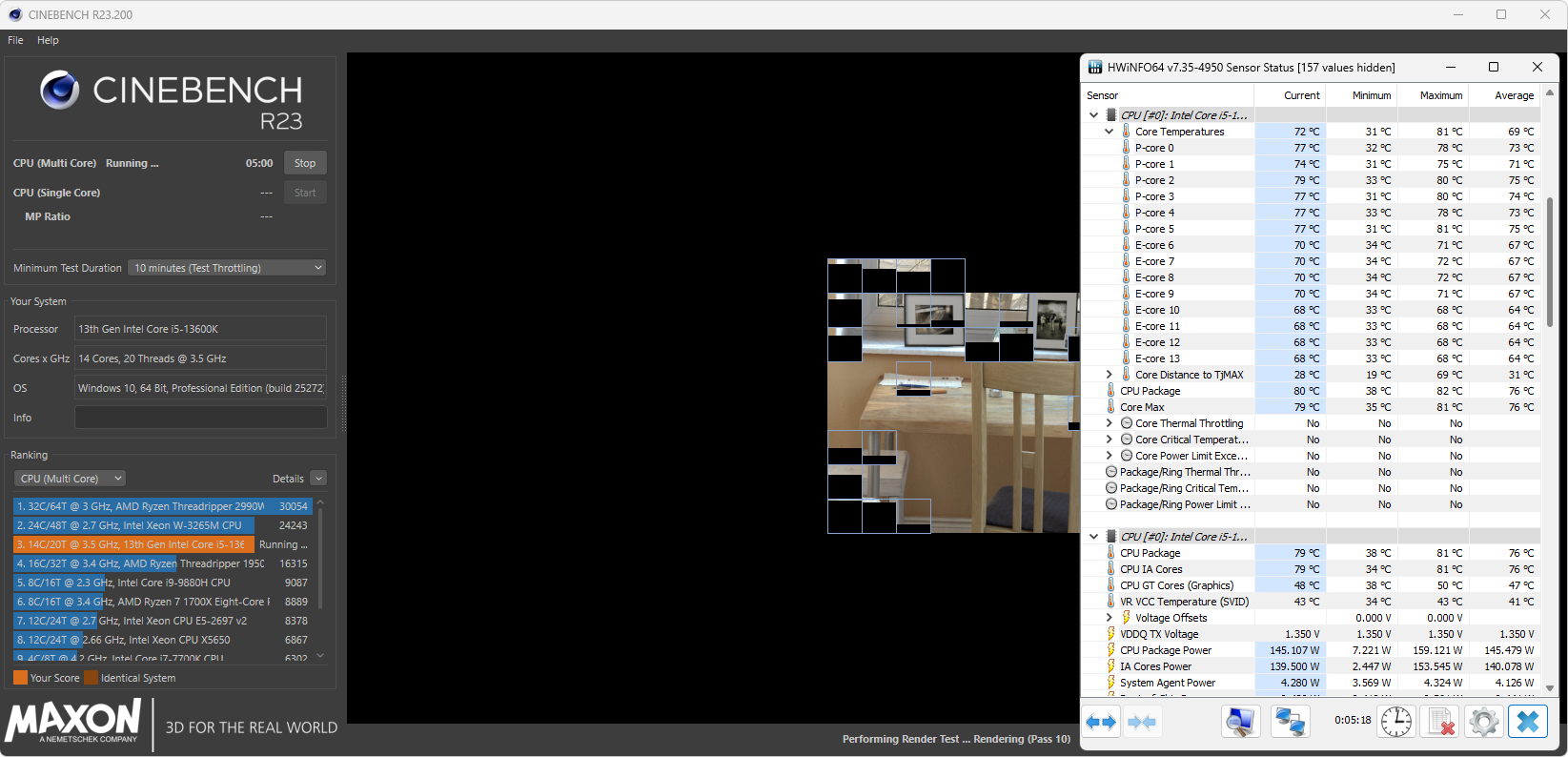
Task: Select ranking entry Intel Xeon W-3265M
Action: click(163, 525)
